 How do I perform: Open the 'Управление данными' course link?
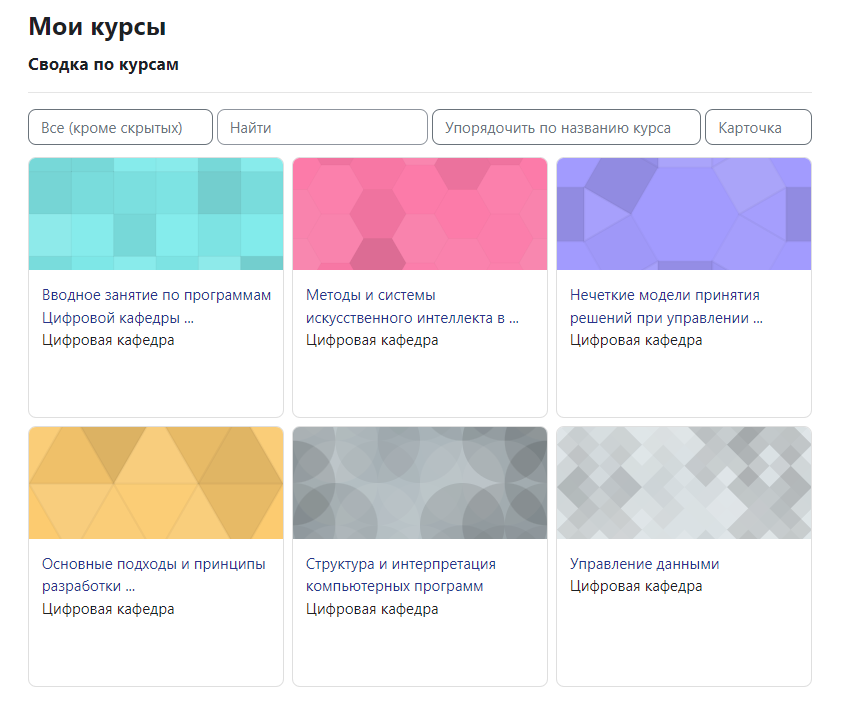[644, 564]
